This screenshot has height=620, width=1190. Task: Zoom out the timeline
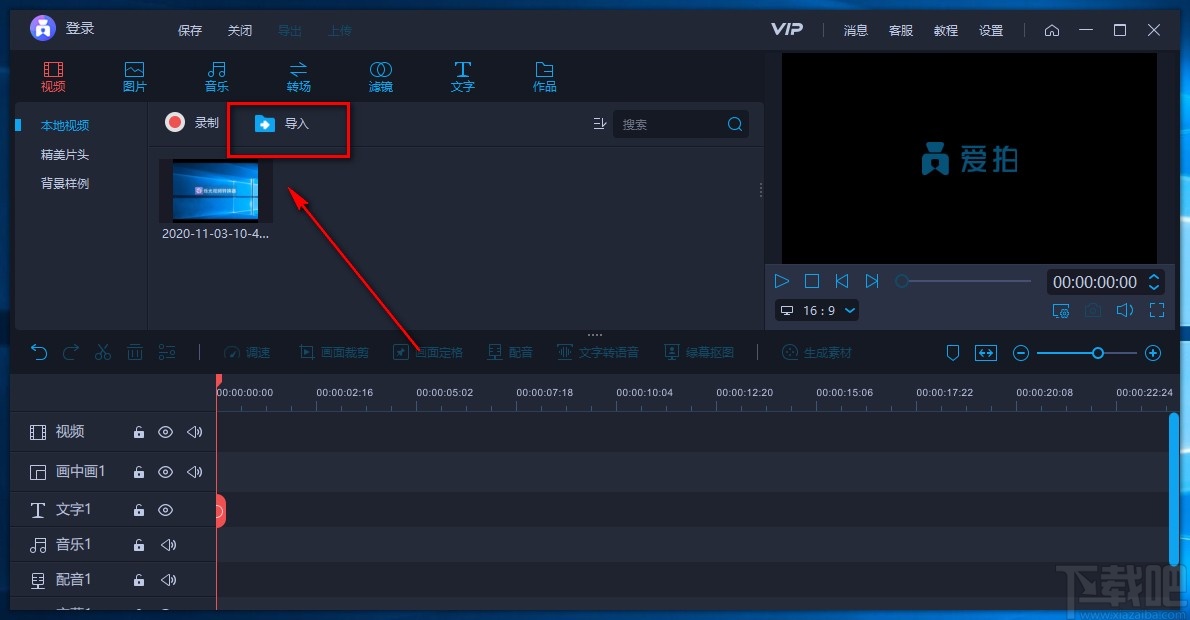tap(1021, 353)
